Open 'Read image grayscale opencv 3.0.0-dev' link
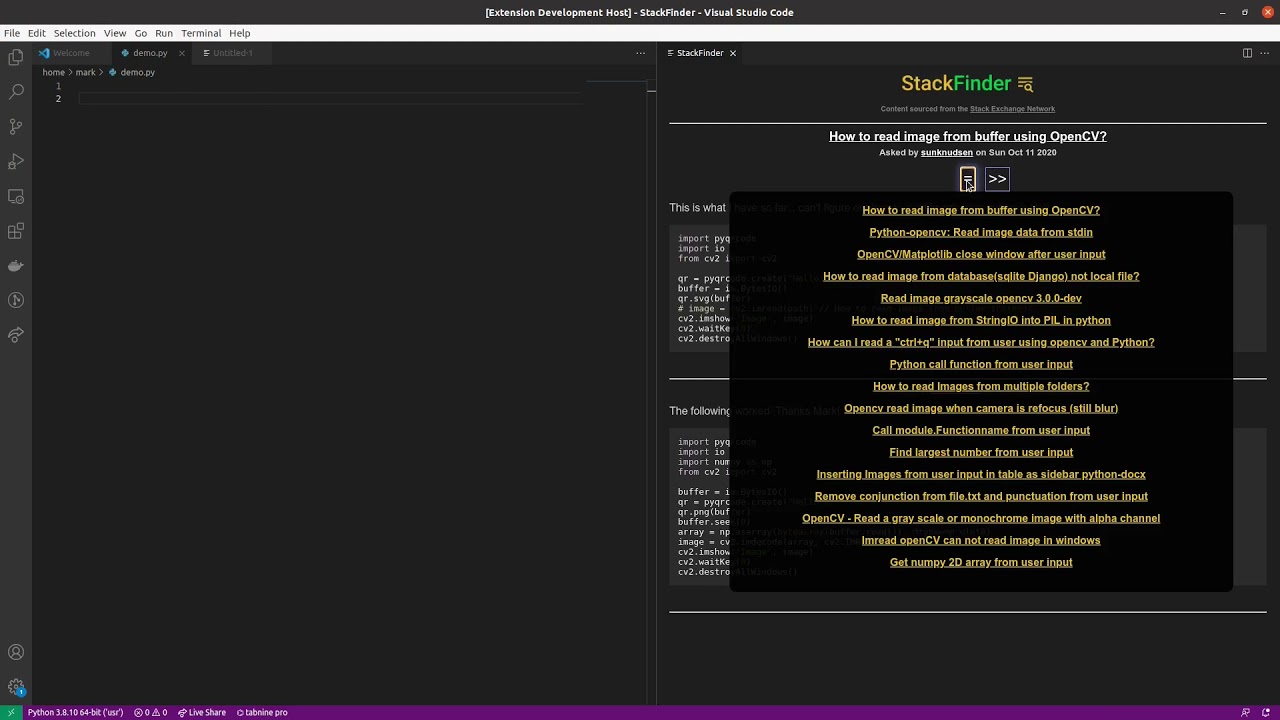The image size is (1280, 720). coord(981,298)
